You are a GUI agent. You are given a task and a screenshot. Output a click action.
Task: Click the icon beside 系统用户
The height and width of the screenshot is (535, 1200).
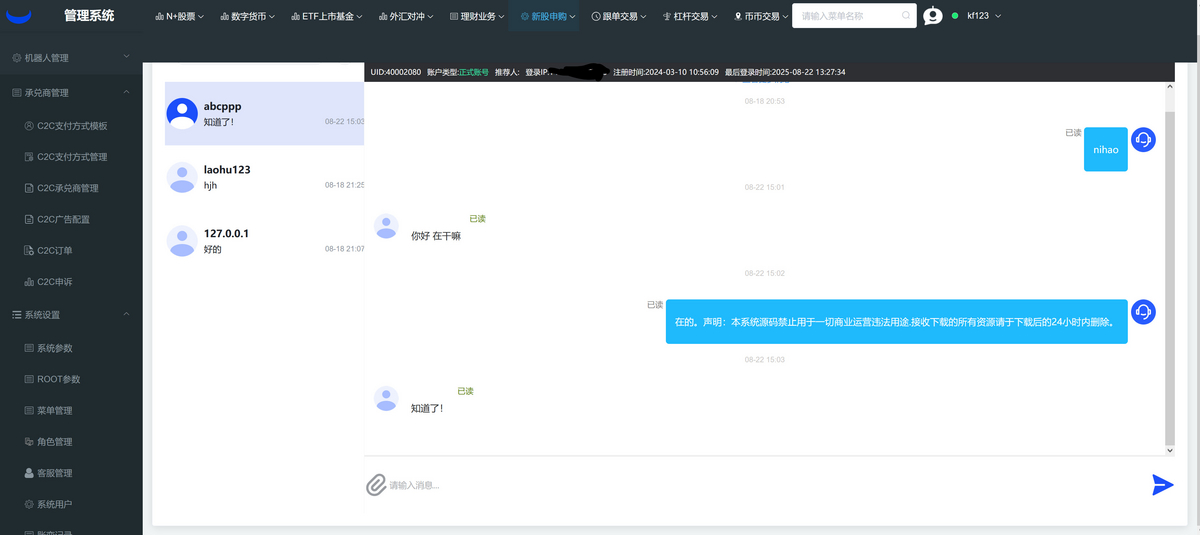pyautogui.click(x=28, y=504)
